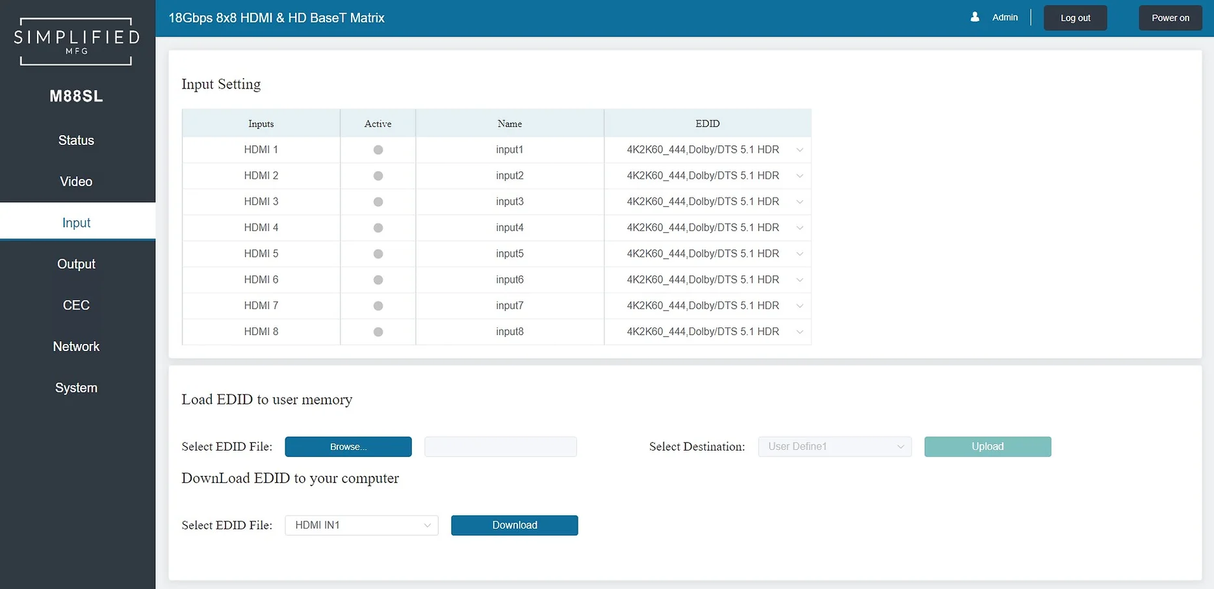Viewport: 1214px width, 589px height.
Task: Click the HDMI 3 active status indicator
Action: tap(378, 202)
